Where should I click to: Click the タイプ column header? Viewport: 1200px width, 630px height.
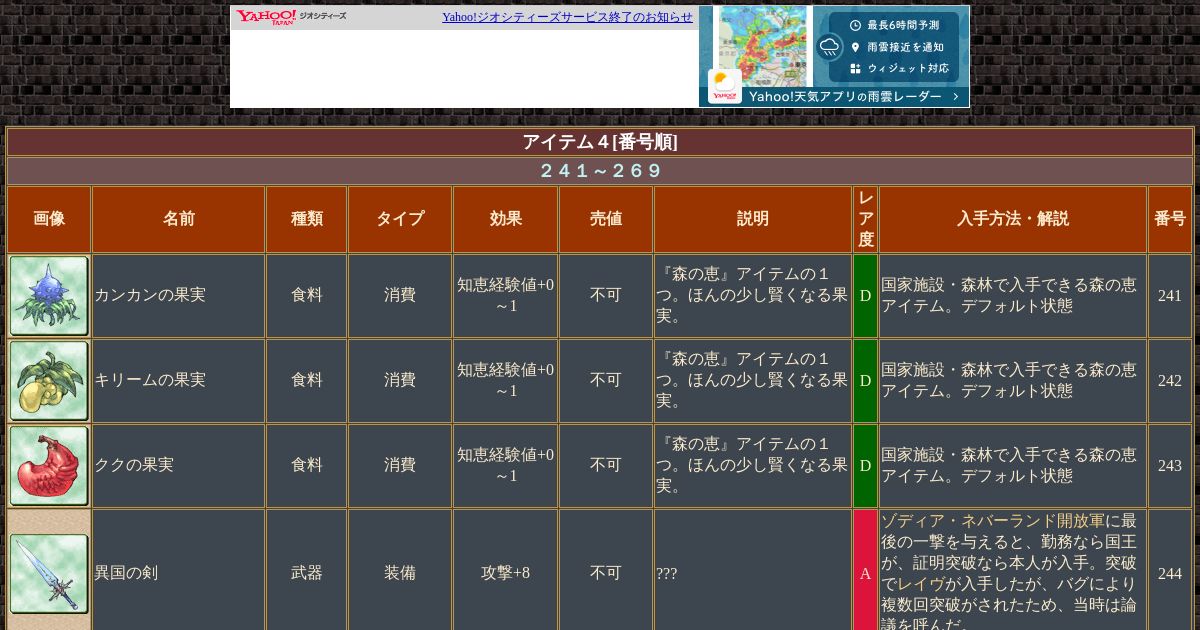click(x=400, y=219)
